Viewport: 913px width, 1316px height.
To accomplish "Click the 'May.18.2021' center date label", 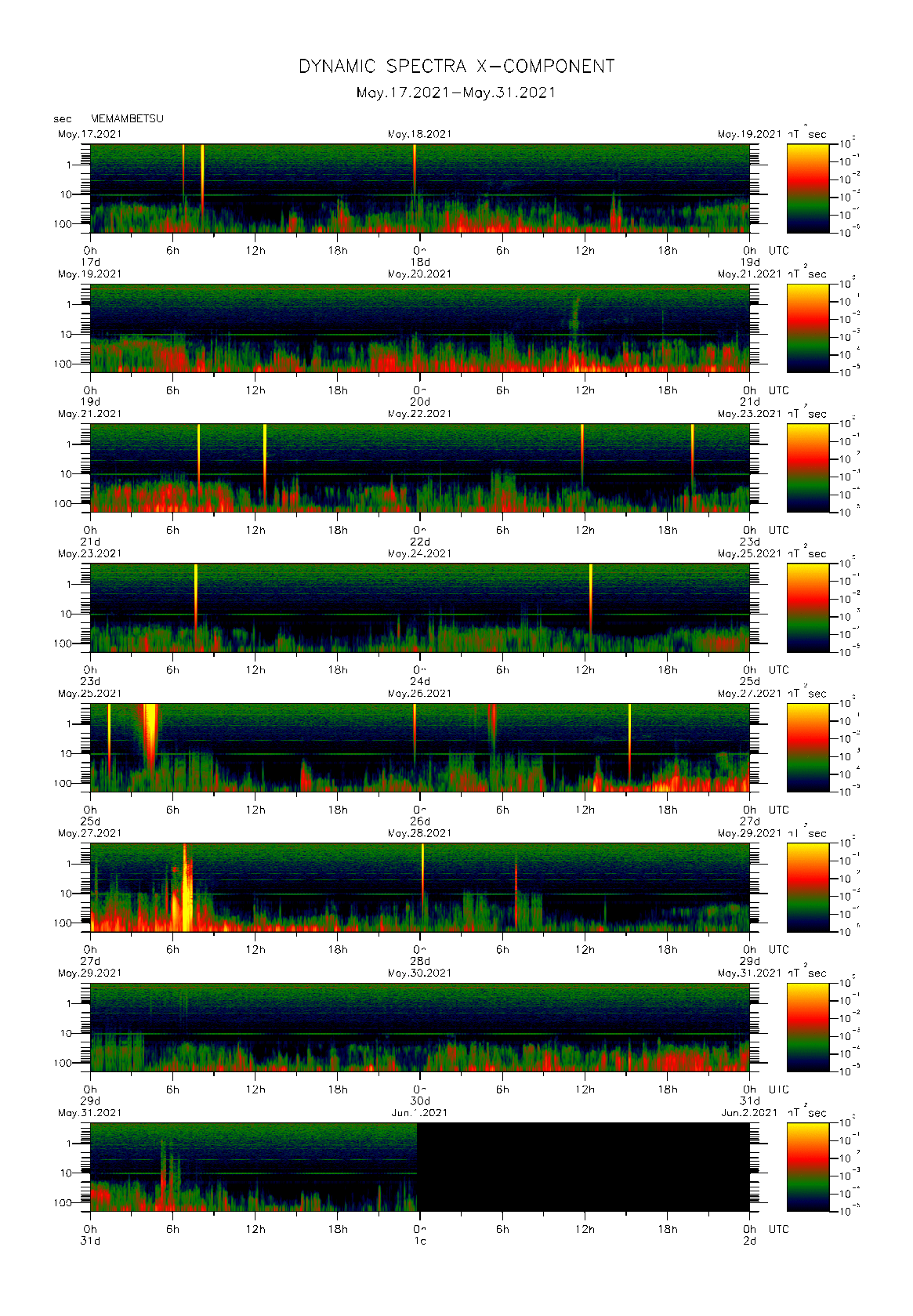I will pos(420,134).
